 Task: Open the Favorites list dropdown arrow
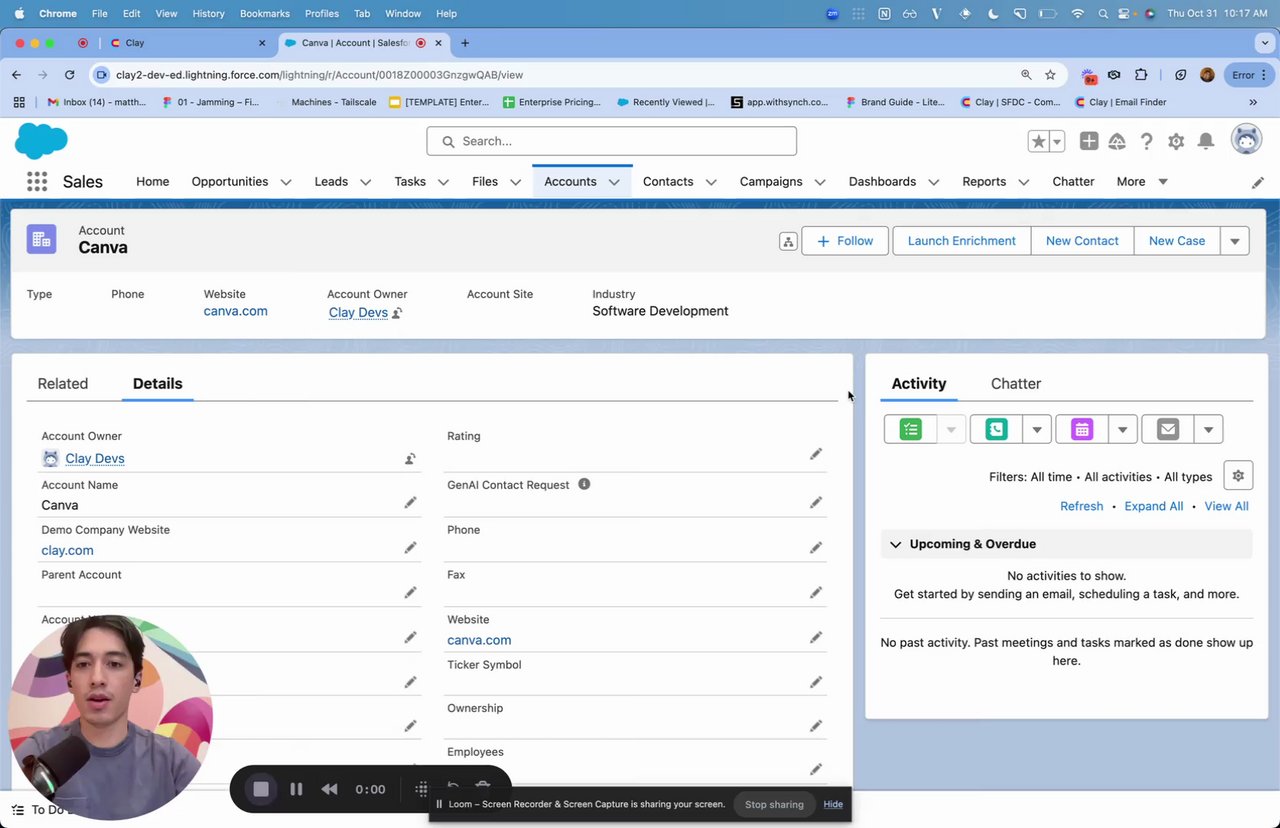pyautogui.click(x=1057, y=142)
